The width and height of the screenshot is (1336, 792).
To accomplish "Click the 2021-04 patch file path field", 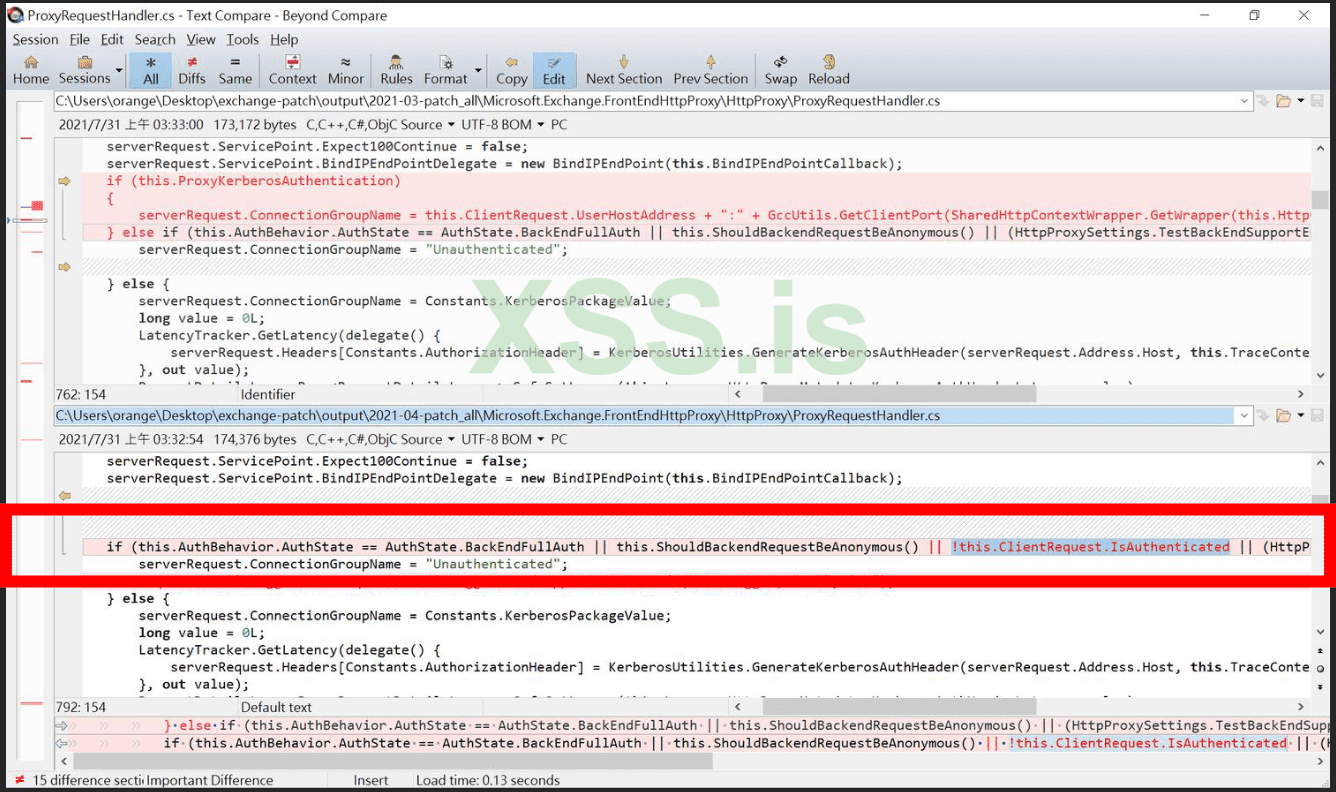I will [646, 416].
